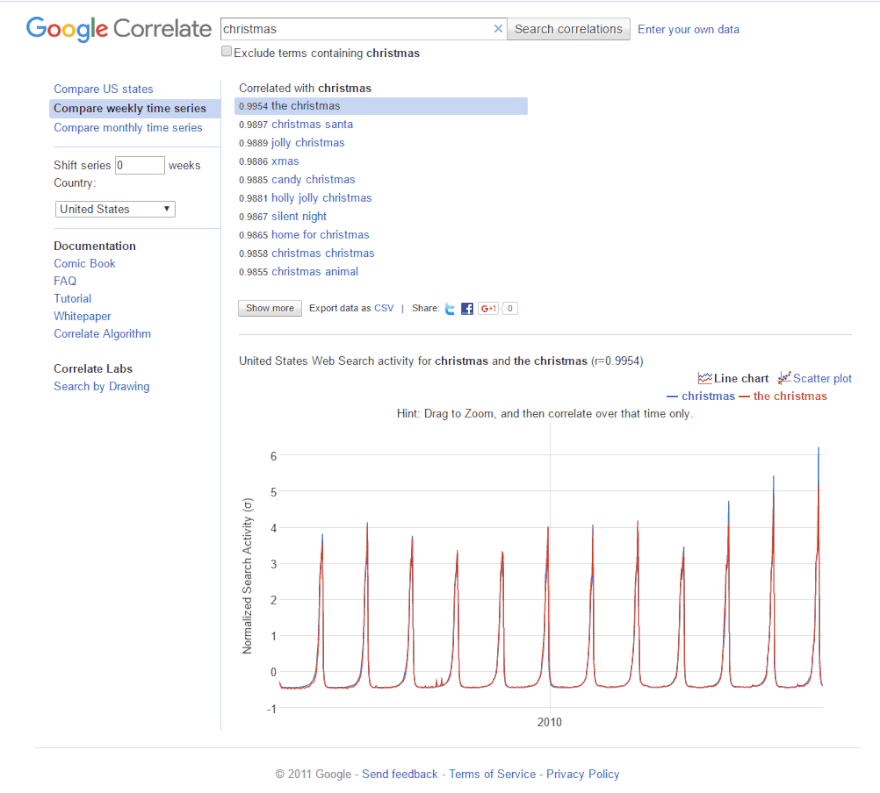Clear the search box with the X icon
Screen dimensions: 880x793
point(498,29)
